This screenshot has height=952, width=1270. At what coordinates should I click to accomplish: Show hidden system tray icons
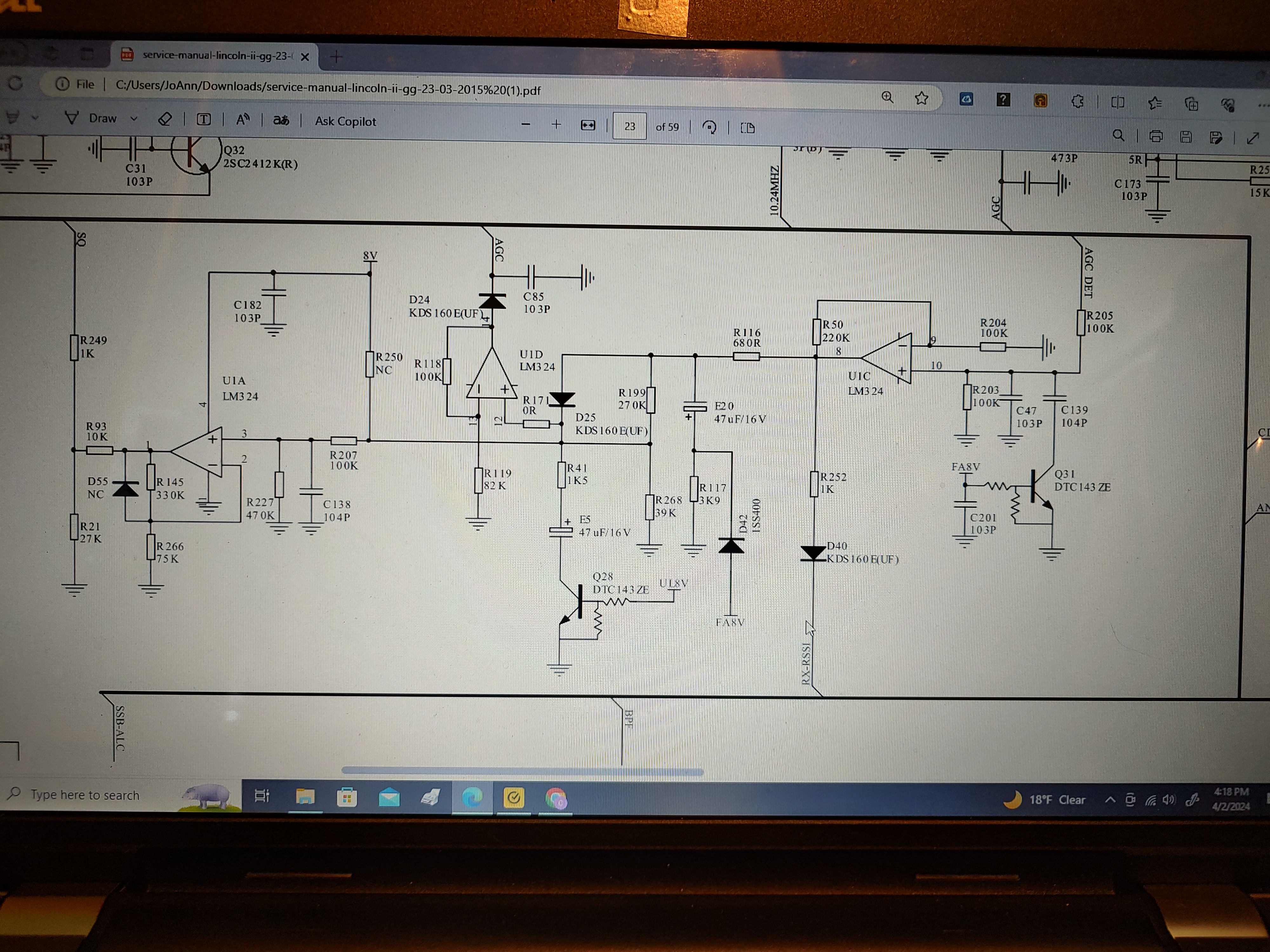click(1110, 799)
